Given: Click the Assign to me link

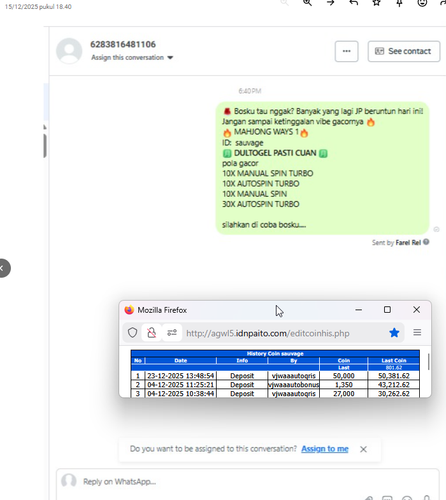Looking at the screenshot, I should pos(325,449).
